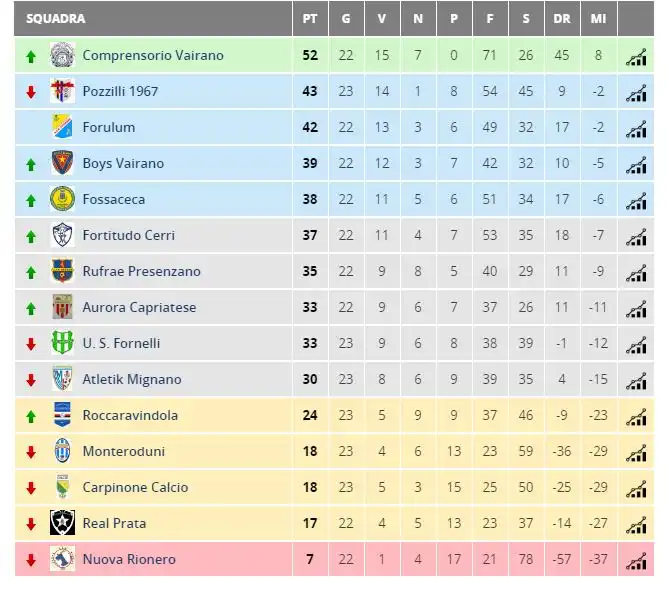Open stats chart icon for Comprensorio Vairano
The height and width of the screenshot is (592, 667).
tap(636, 57)
